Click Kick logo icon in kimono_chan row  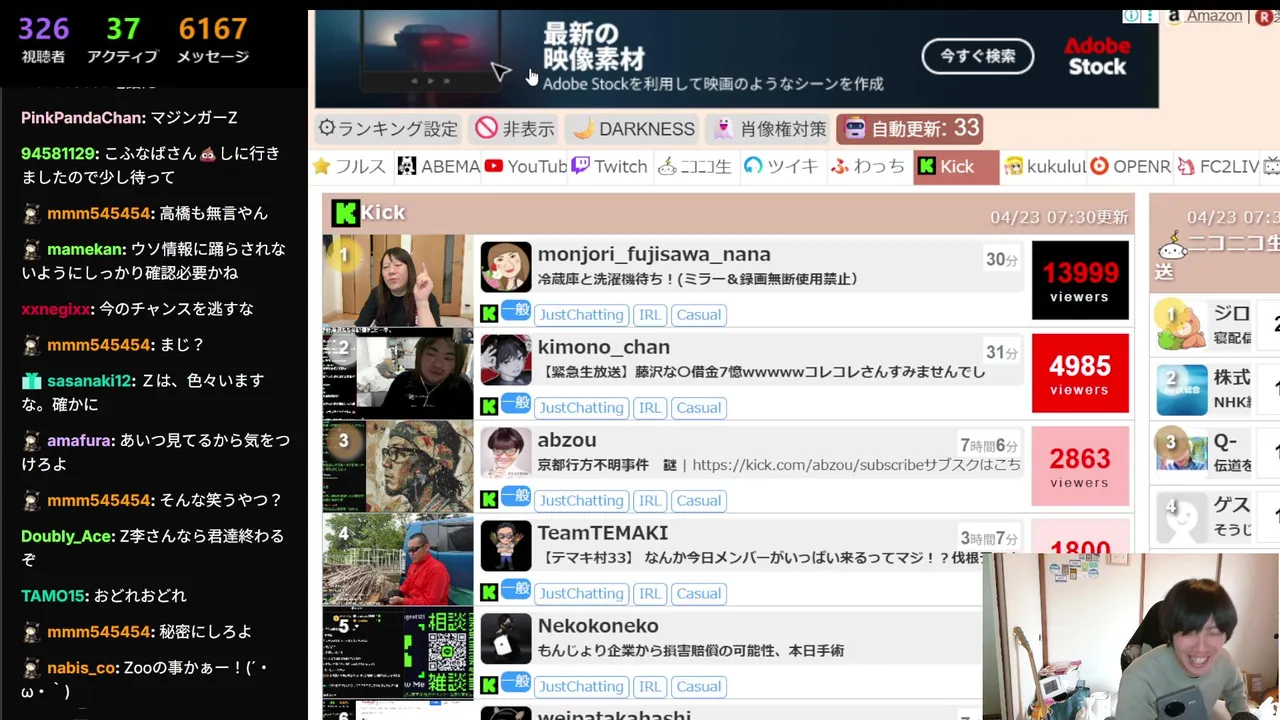click(489, 407)
